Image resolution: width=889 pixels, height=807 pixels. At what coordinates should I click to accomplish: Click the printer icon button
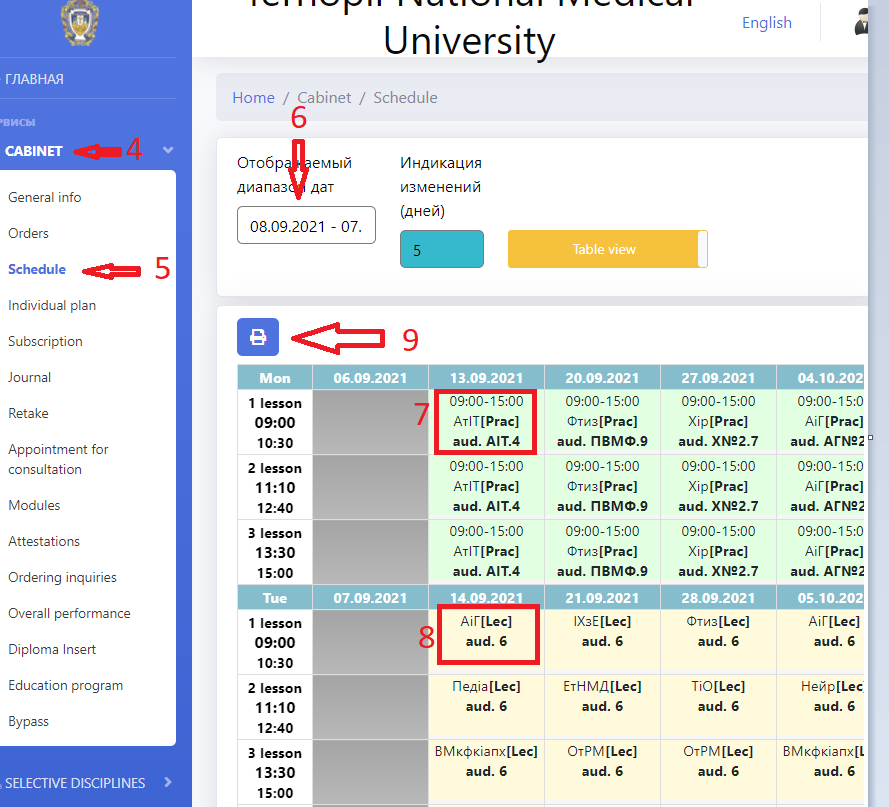click(x=258, y=337)
